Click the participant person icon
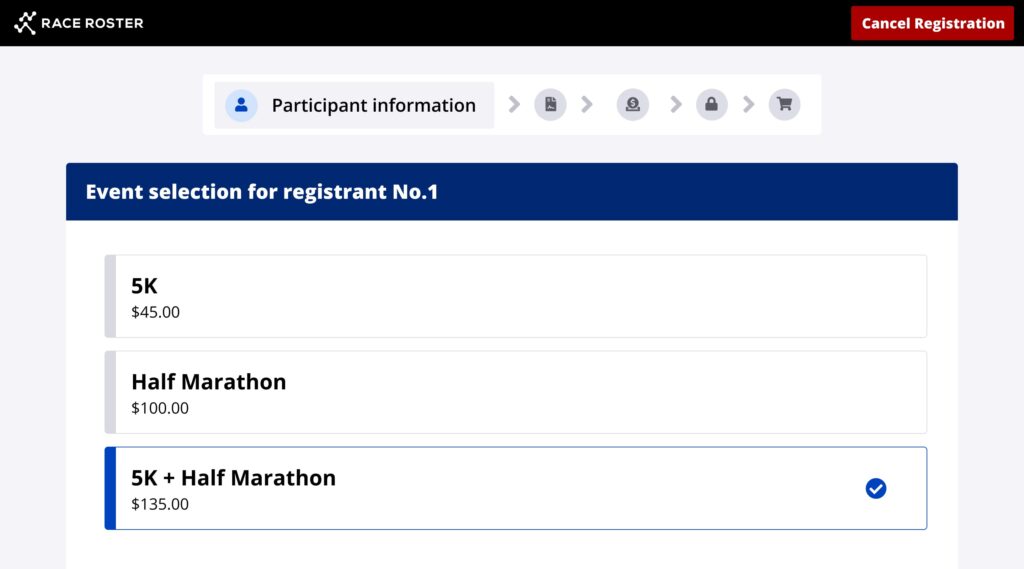 pos(241,105)
